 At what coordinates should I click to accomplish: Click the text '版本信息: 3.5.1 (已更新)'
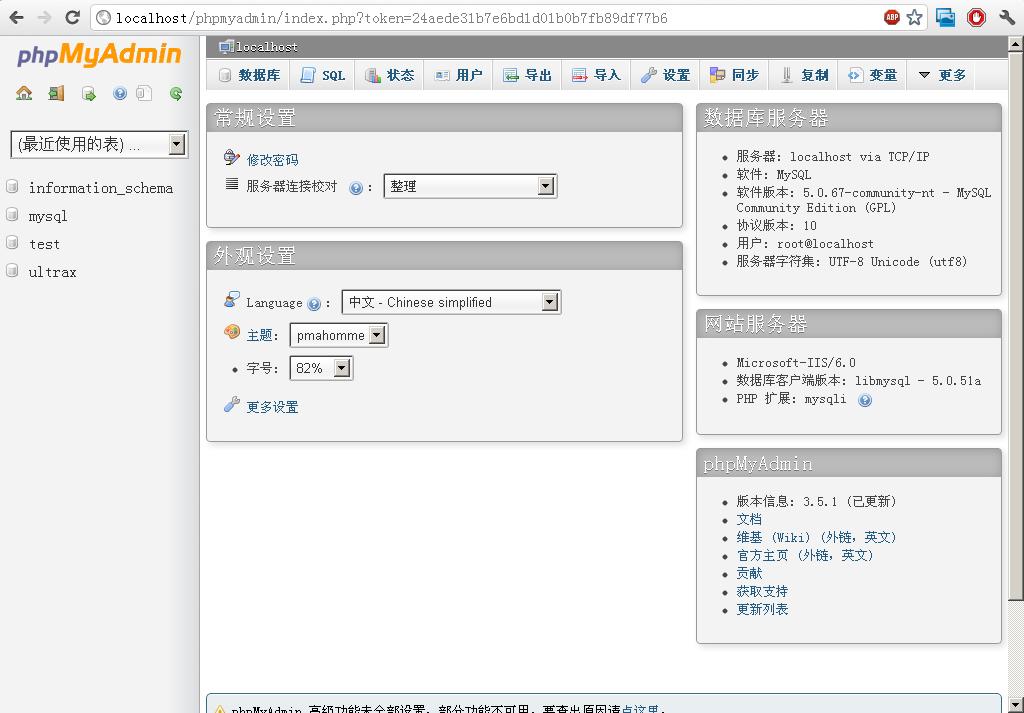tap(816, 501)
